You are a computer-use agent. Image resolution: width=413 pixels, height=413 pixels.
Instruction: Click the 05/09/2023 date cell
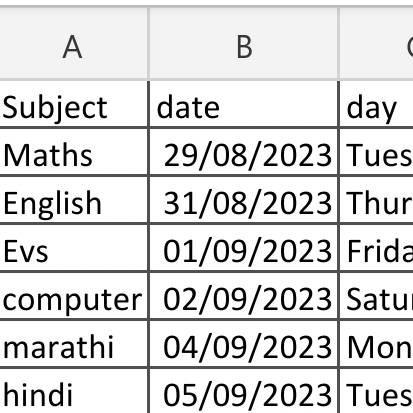tap(244, 391)
